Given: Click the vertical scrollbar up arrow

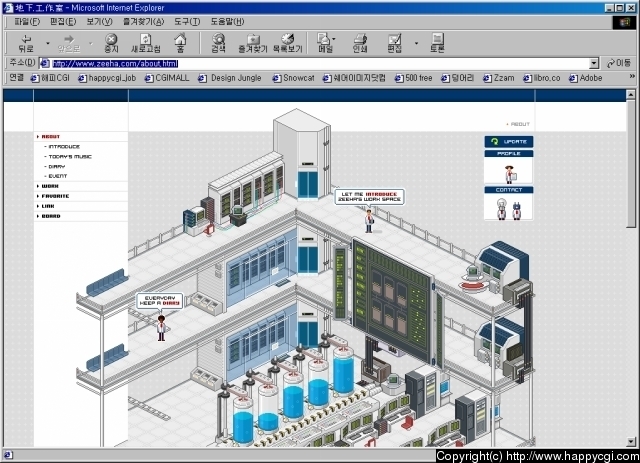Looking at the screenshot, I should (631, 95).
